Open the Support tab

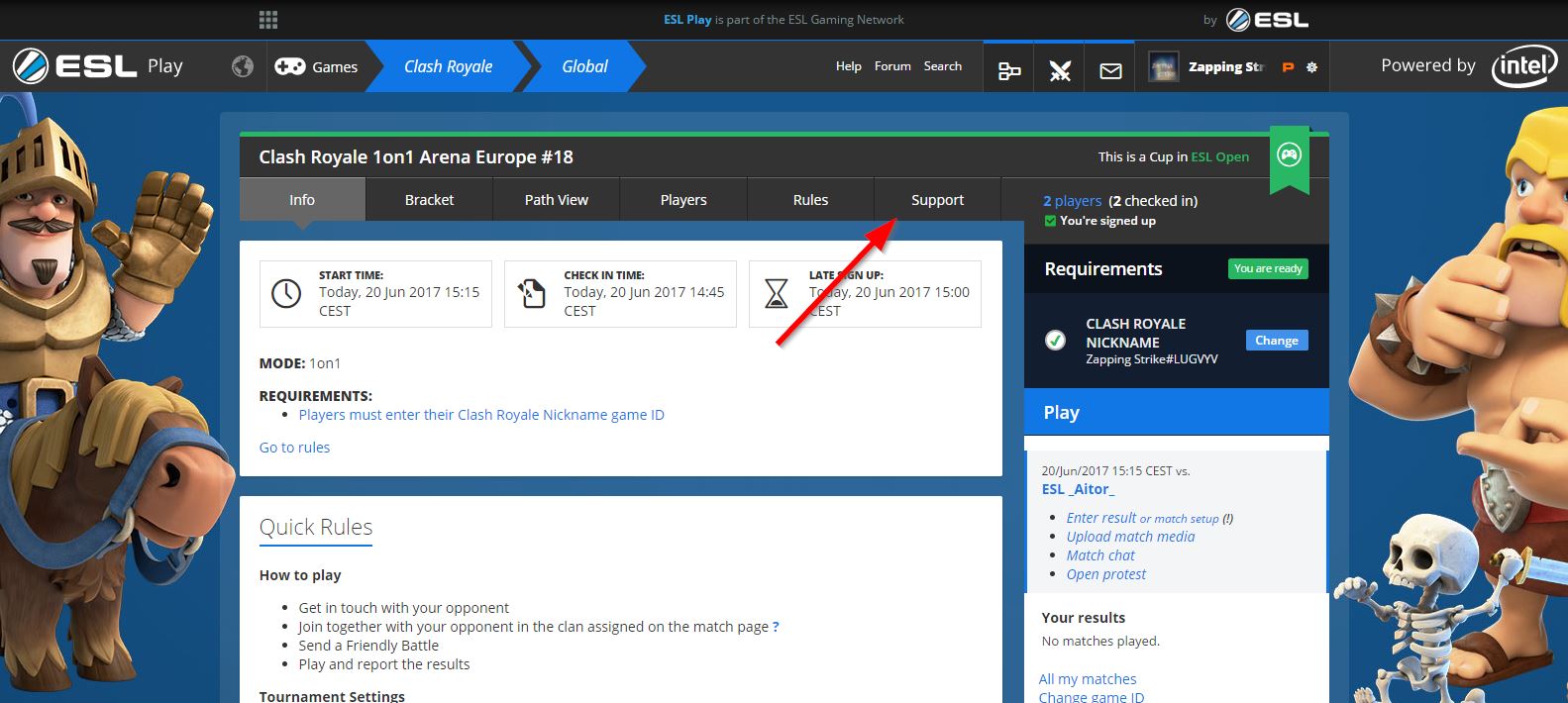coord(937,199)
